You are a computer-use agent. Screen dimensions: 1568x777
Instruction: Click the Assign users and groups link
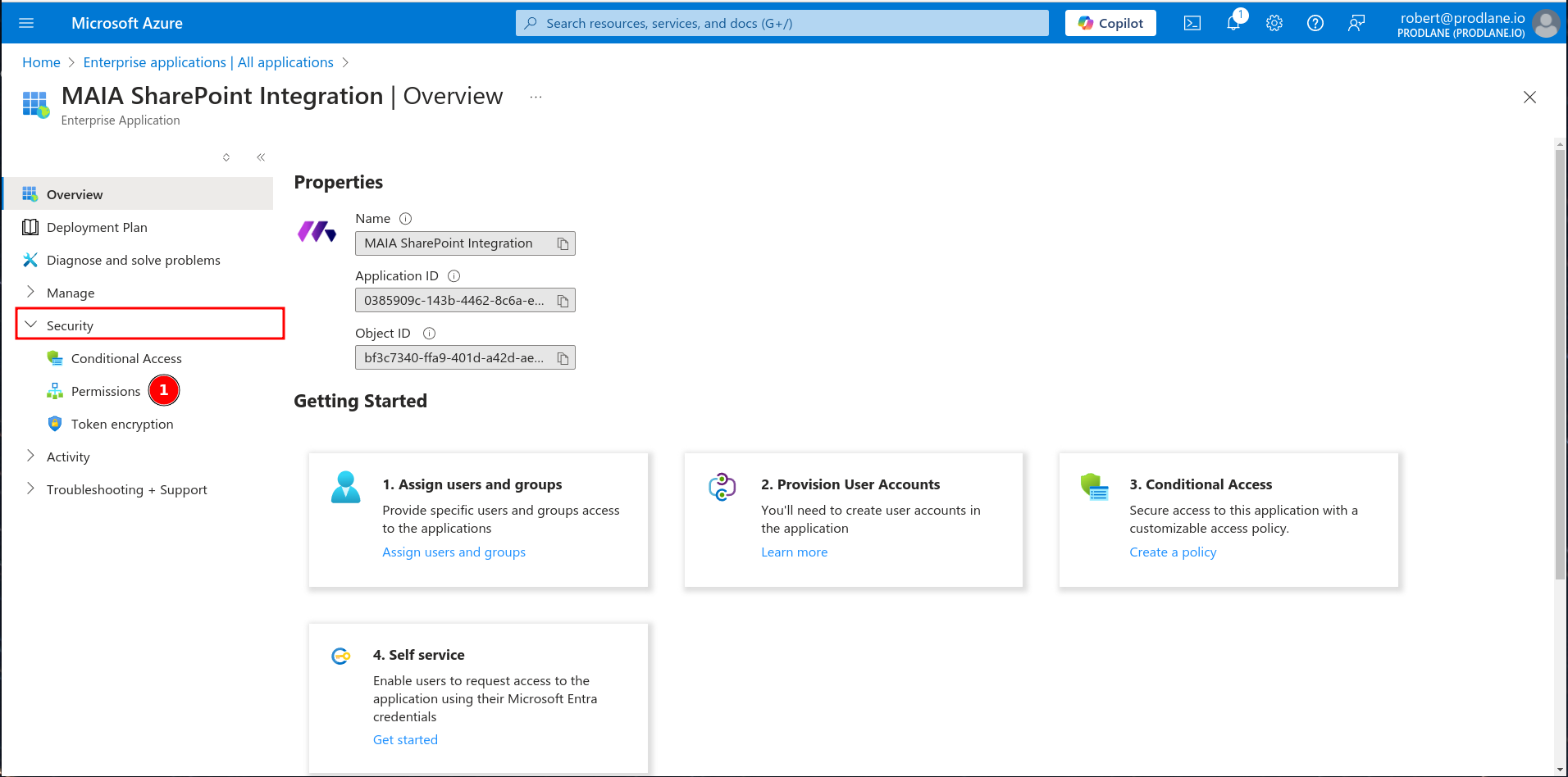(454, 552)
